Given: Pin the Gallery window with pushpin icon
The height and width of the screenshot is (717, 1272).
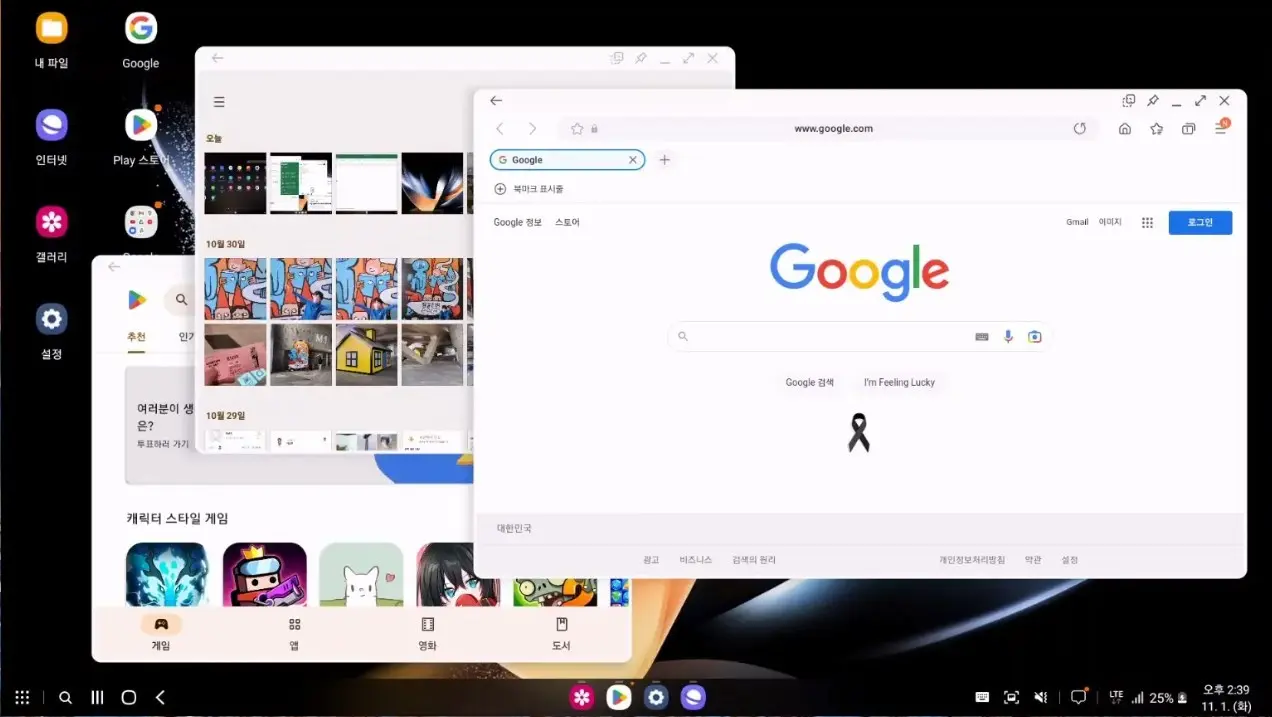Looking at the screenshot, I should click(x=641, y=59).
